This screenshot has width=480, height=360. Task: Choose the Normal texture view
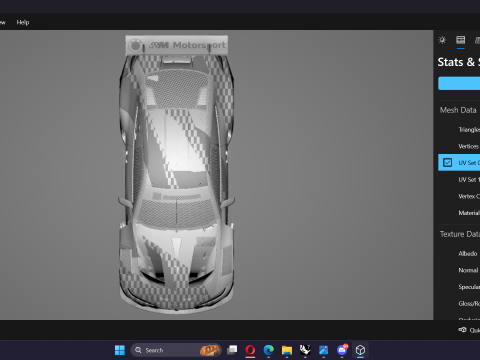click(459, 270)
